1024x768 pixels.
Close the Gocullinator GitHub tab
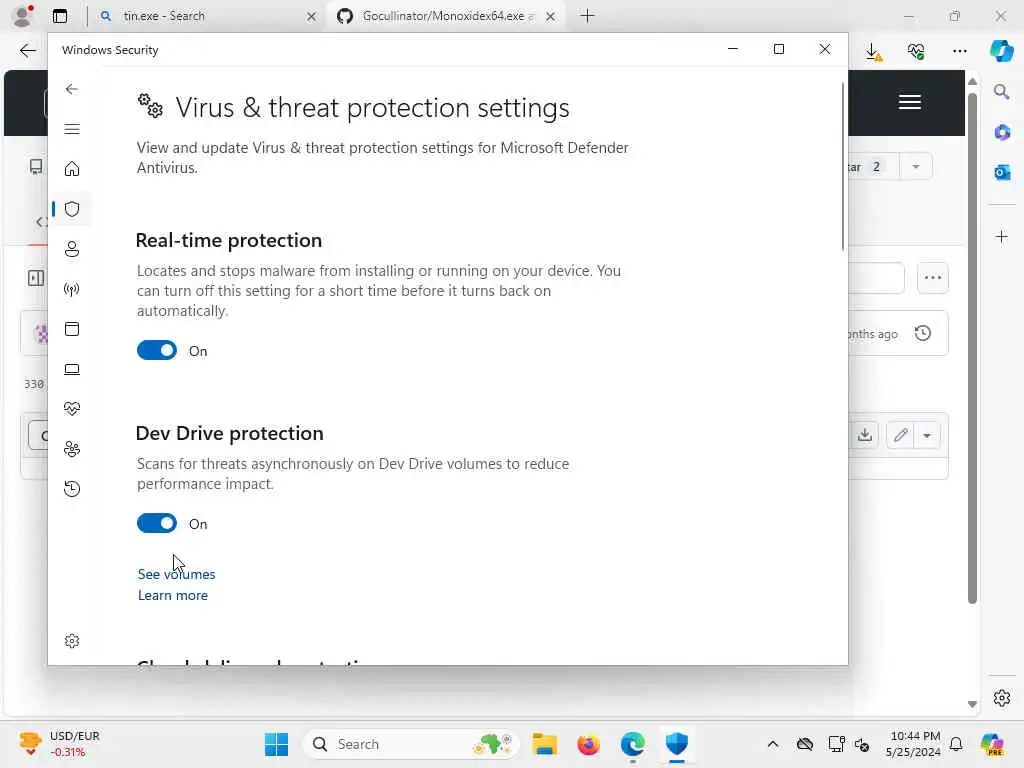[x=551, y=16]
